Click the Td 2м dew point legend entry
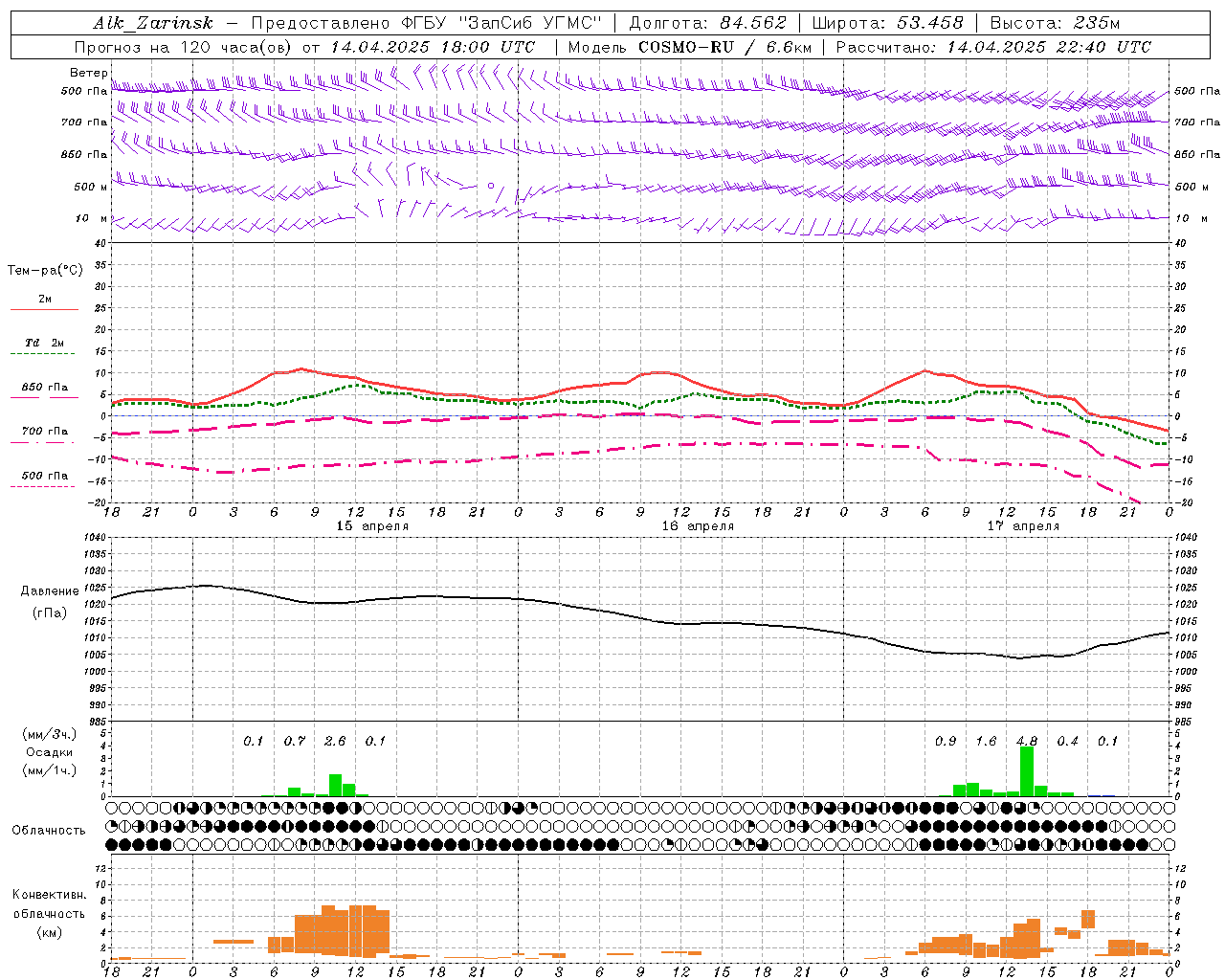The height and width of the screenshot is (980, 1225). [45, 343]
